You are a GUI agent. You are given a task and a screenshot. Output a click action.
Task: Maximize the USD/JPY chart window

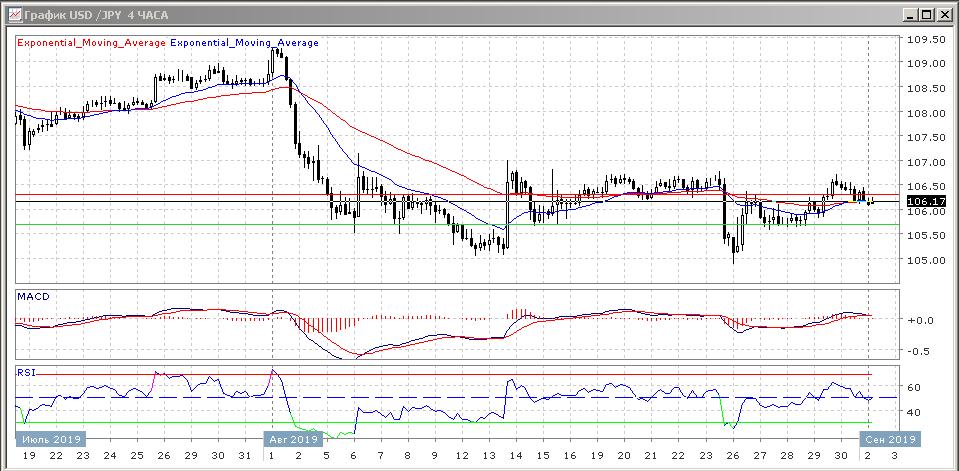tap(926, 14)
